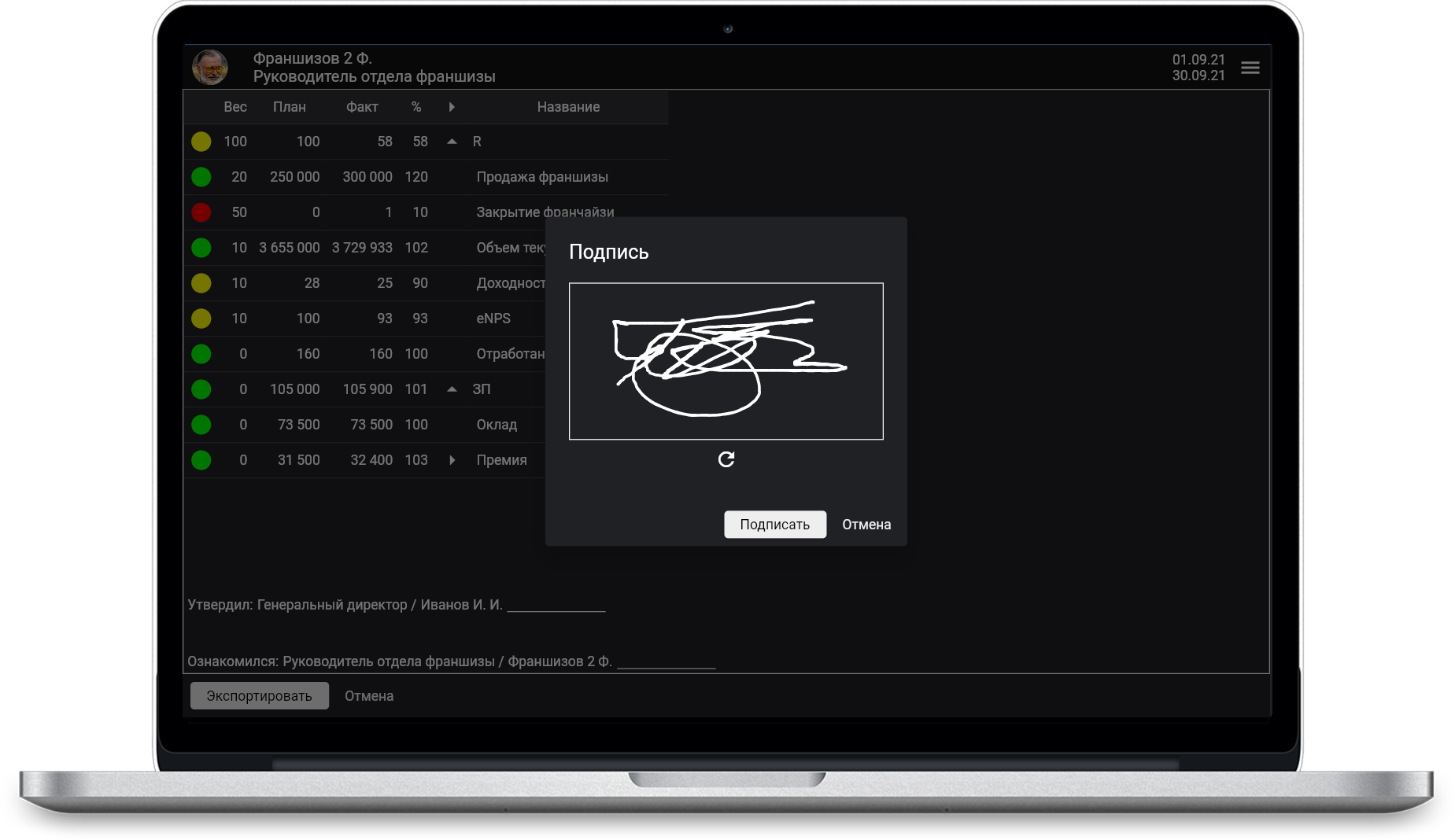Click the 32 400 fact value

pos(371,460)
